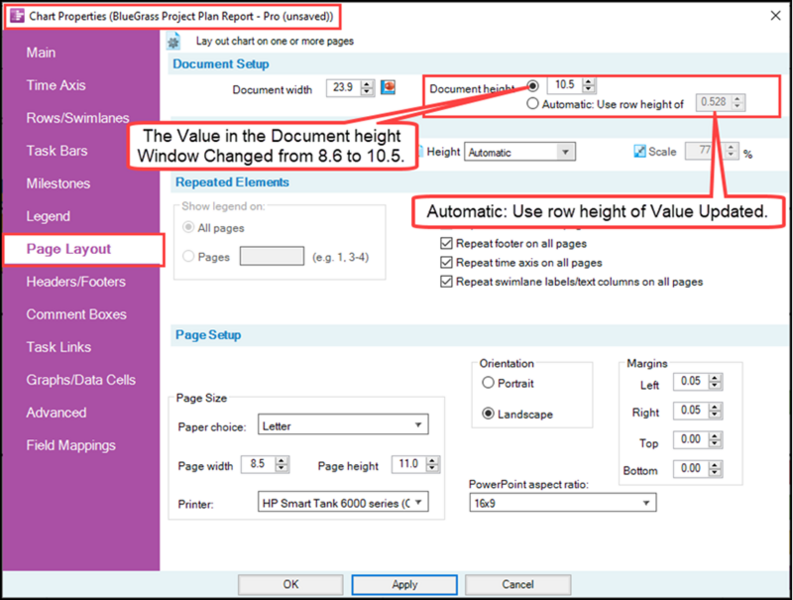Click the Chart Properties title bar app icon
Screen dimensions: 793x600
tap(17, 16)
